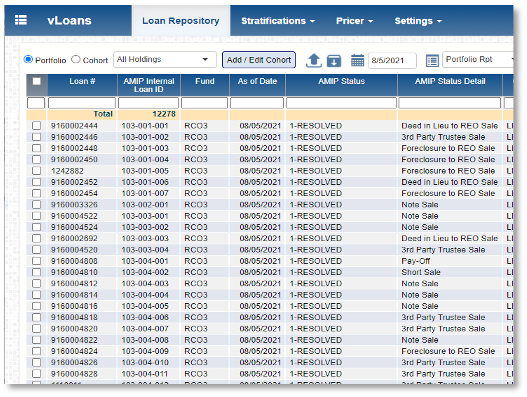
Task: Click internal loan ID 103-003-004
Action: click(x=145, y=250)
